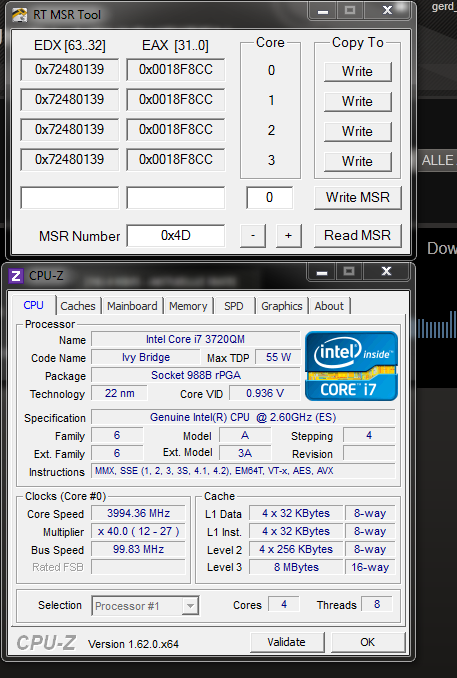Click the name field Intel Core i7 3720QM
Screen dimensions: 457x678
click(195, 339)
